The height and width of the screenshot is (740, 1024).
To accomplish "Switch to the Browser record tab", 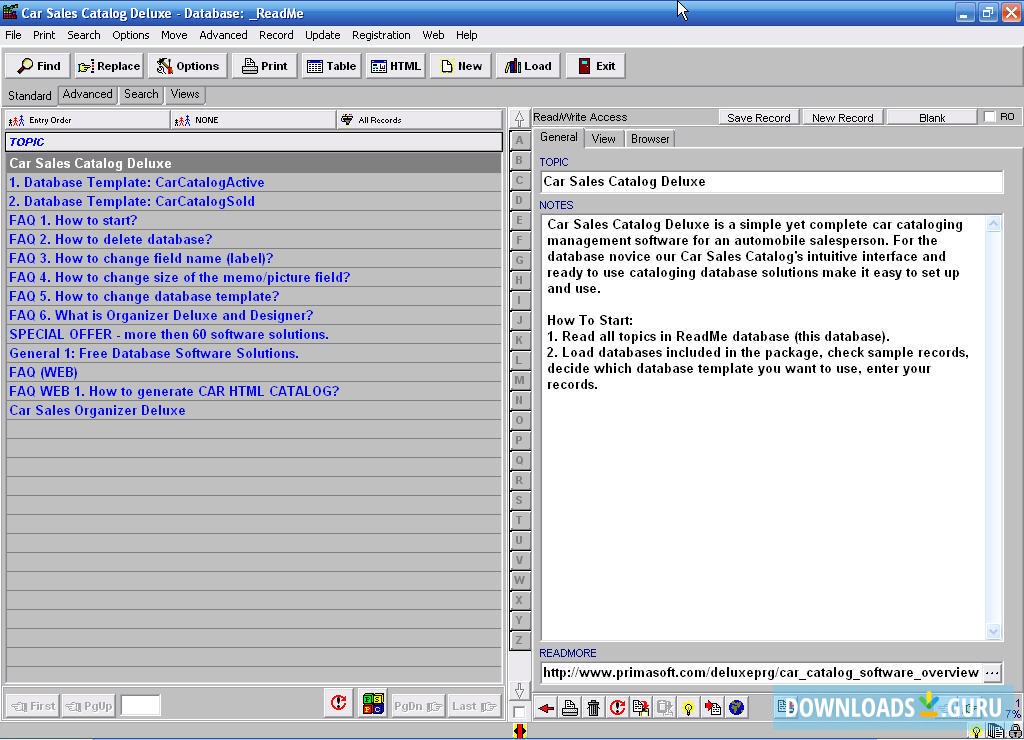I will [650, 138].
